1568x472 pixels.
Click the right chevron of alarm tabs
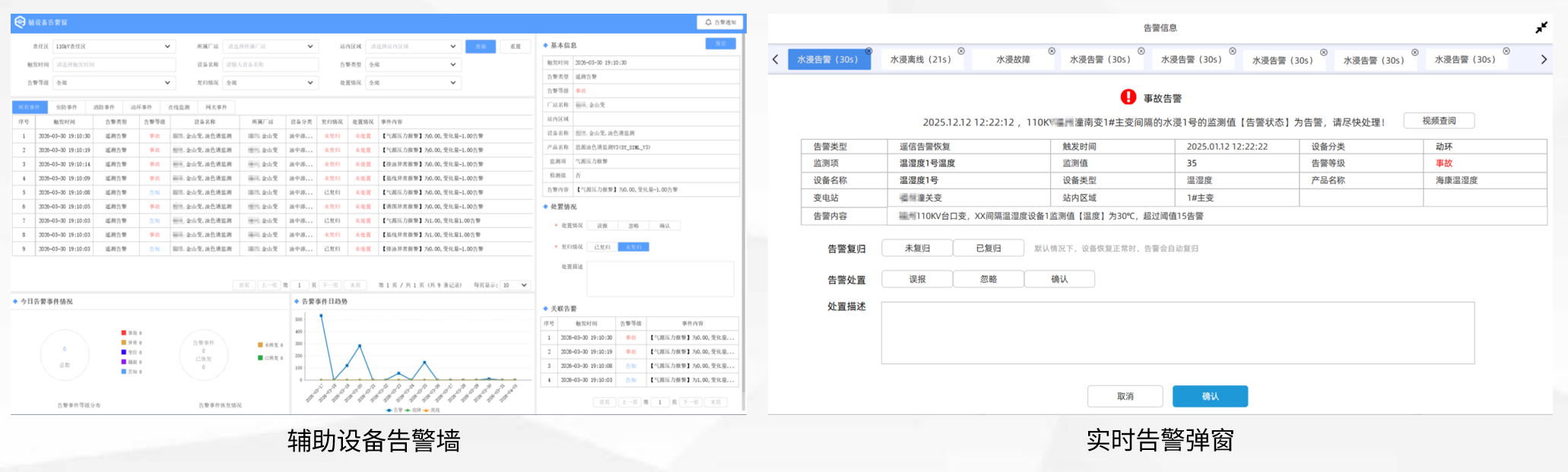pos(1544,59)
